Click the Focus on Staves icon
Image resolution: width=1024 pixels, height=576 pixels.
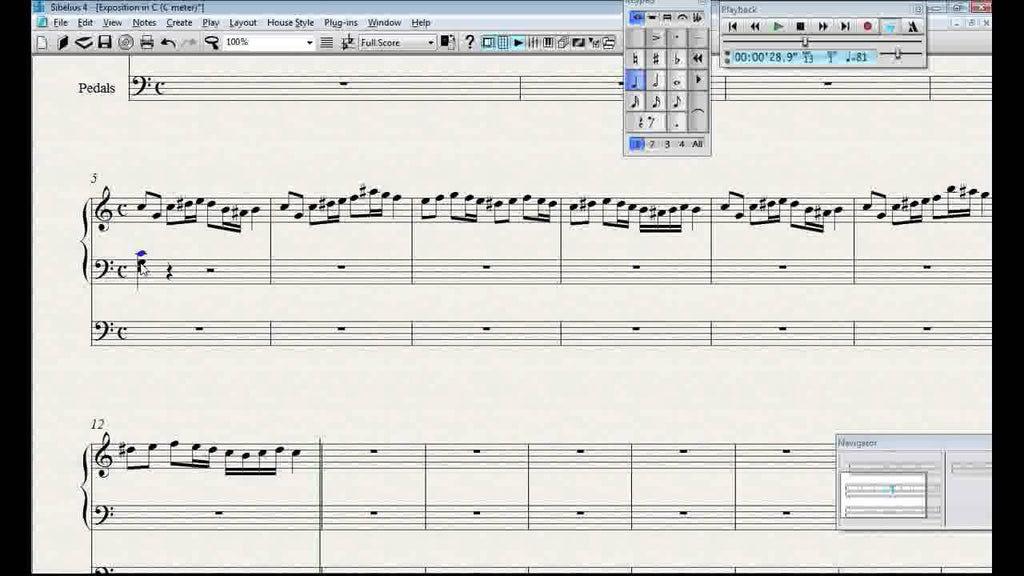tap(327, 42)
